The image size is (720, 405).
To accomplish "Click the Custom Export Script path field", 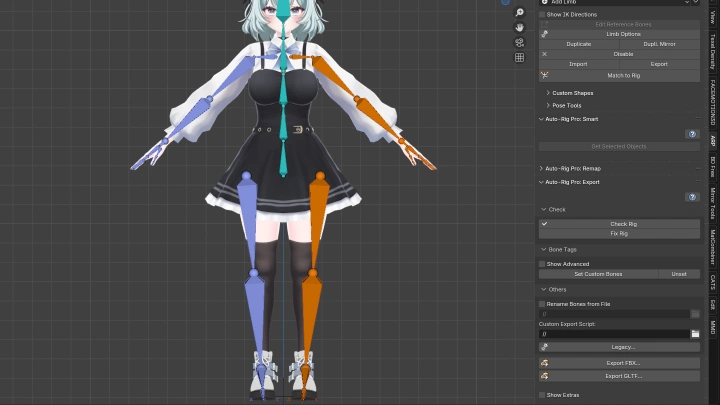I will [613, 334].
